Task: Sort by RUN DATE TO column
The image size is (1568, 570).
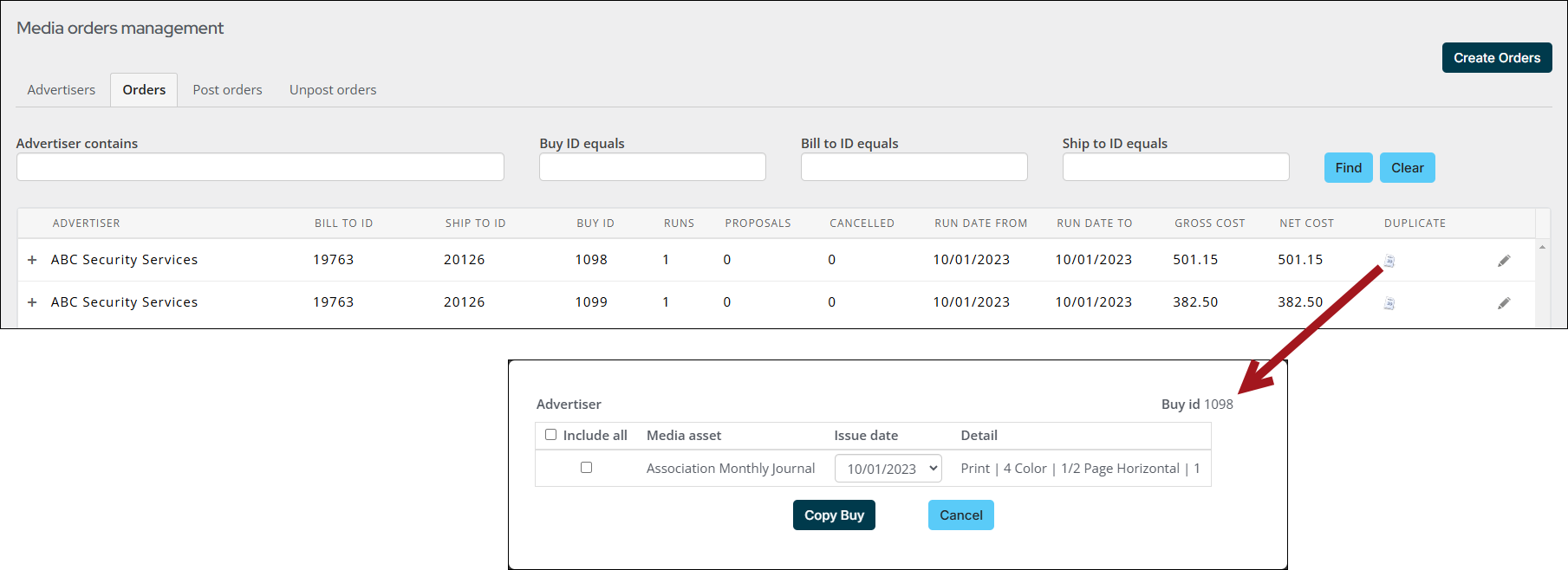Action: pos(1095,223)
